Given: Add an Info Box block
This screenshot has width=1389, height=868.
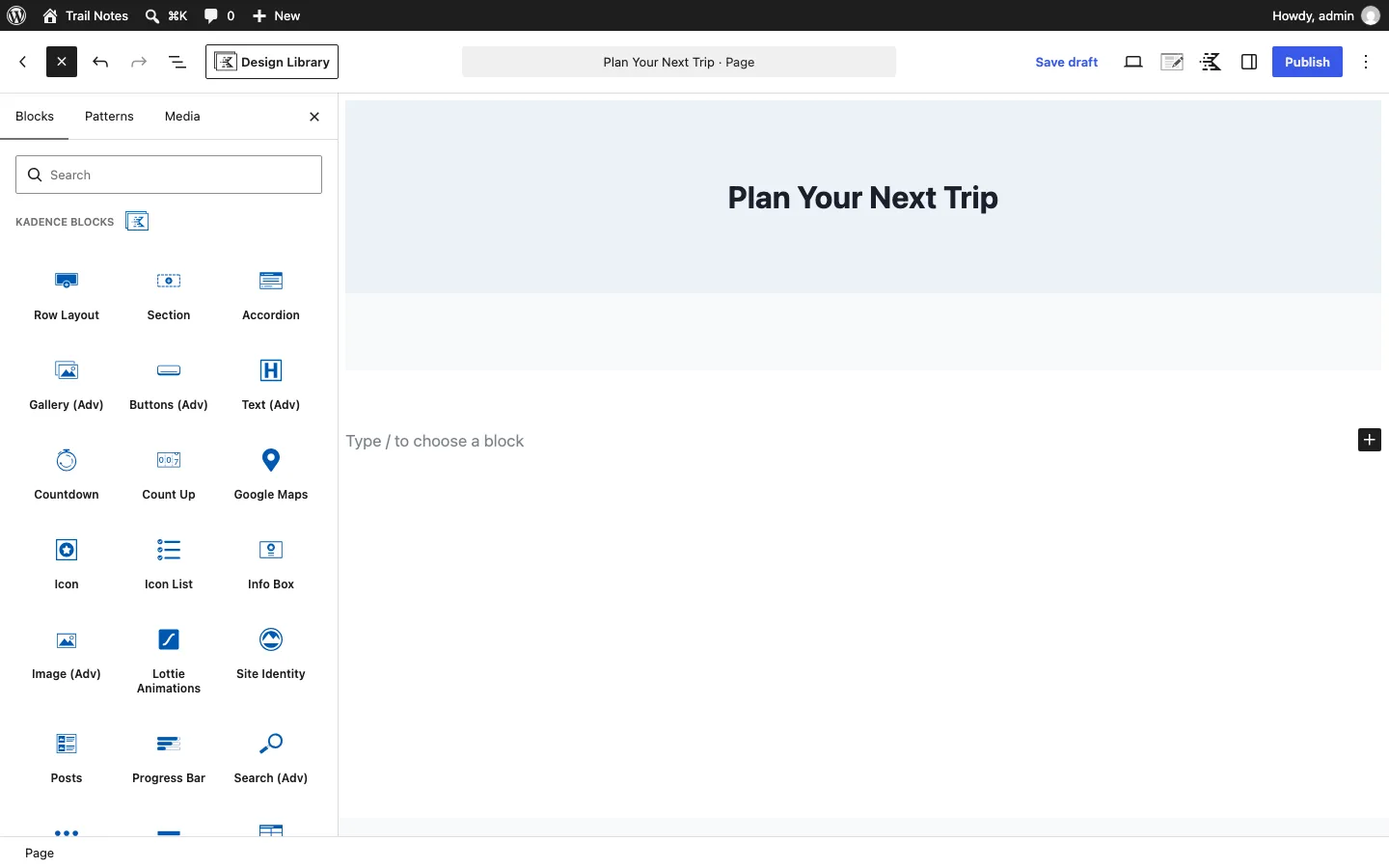Looking at the screenshot, I should click(271, 565).
